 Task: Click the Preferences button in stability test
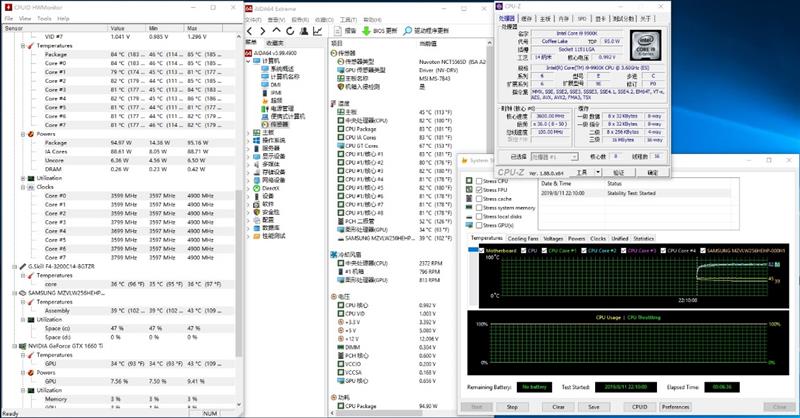(x=675, y=407)
